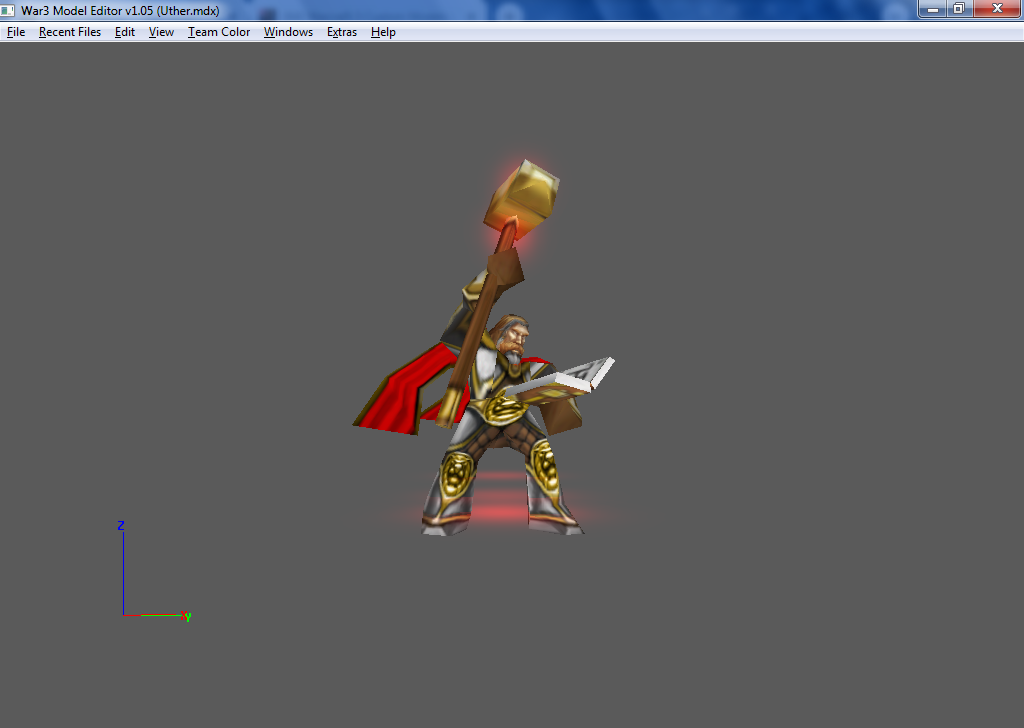Image resolution: width=1024 pixels, height=728 pixels.
Task: Open the Recent Files menu
Action: click(70, 32)
